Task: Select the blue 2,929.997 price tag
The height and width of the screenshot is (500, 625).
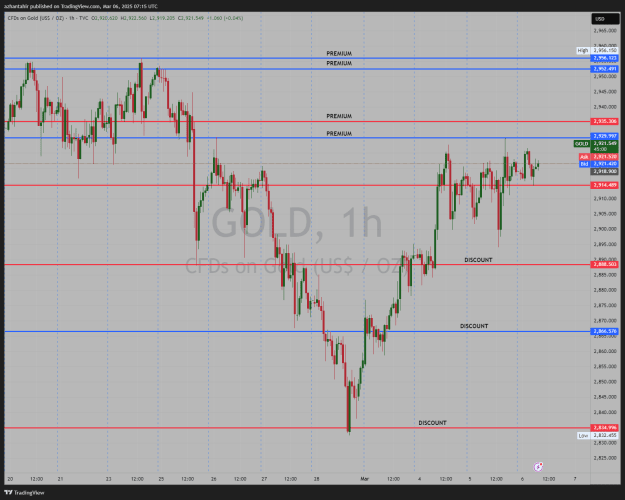Action: [605, 136]
